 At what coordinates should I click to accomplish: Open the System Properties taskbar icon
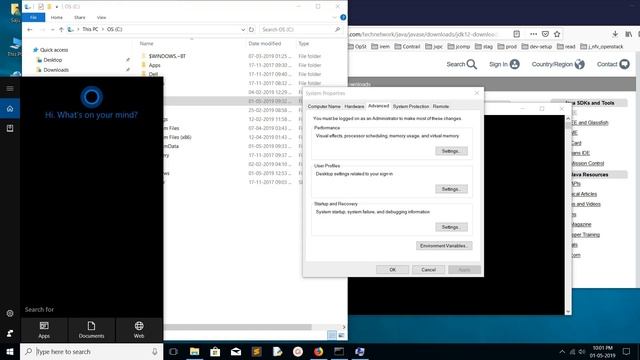click(x=360, y=351)
